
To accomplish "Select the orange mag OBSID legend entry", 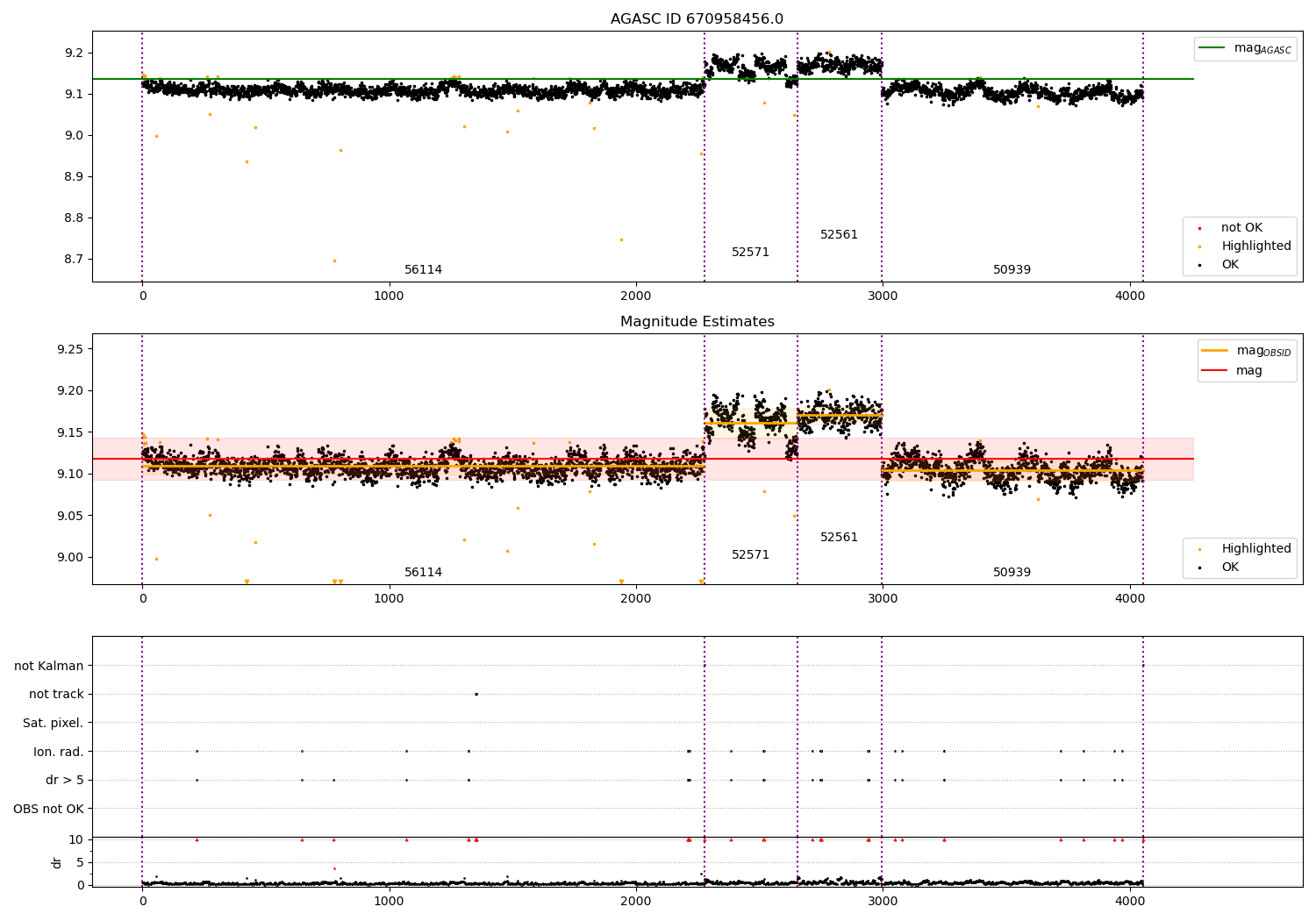I will (x=1247, y=351).
